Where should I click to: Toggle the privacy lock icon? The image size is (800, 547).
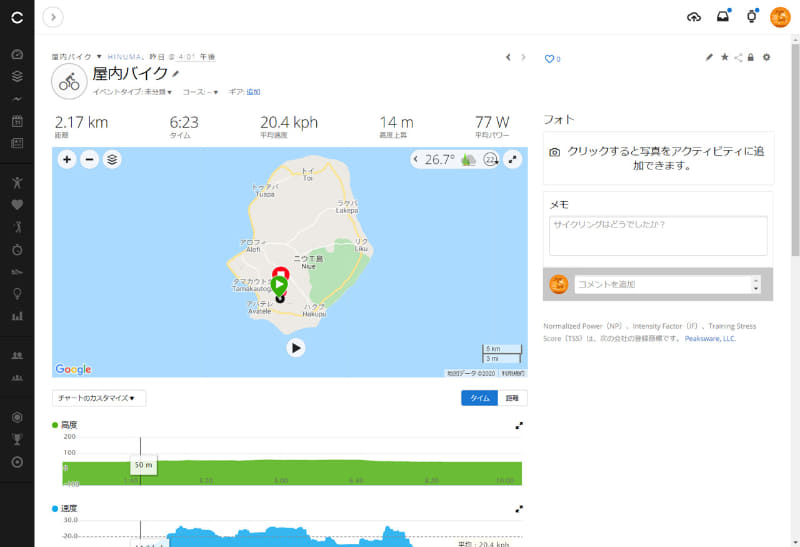(751, 57)
